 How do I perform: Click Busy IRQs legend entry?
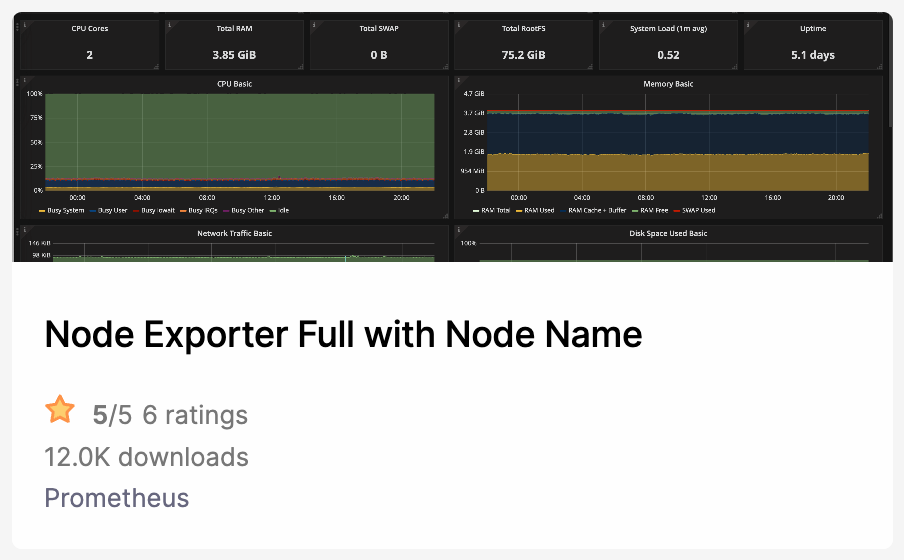(199, 211)
